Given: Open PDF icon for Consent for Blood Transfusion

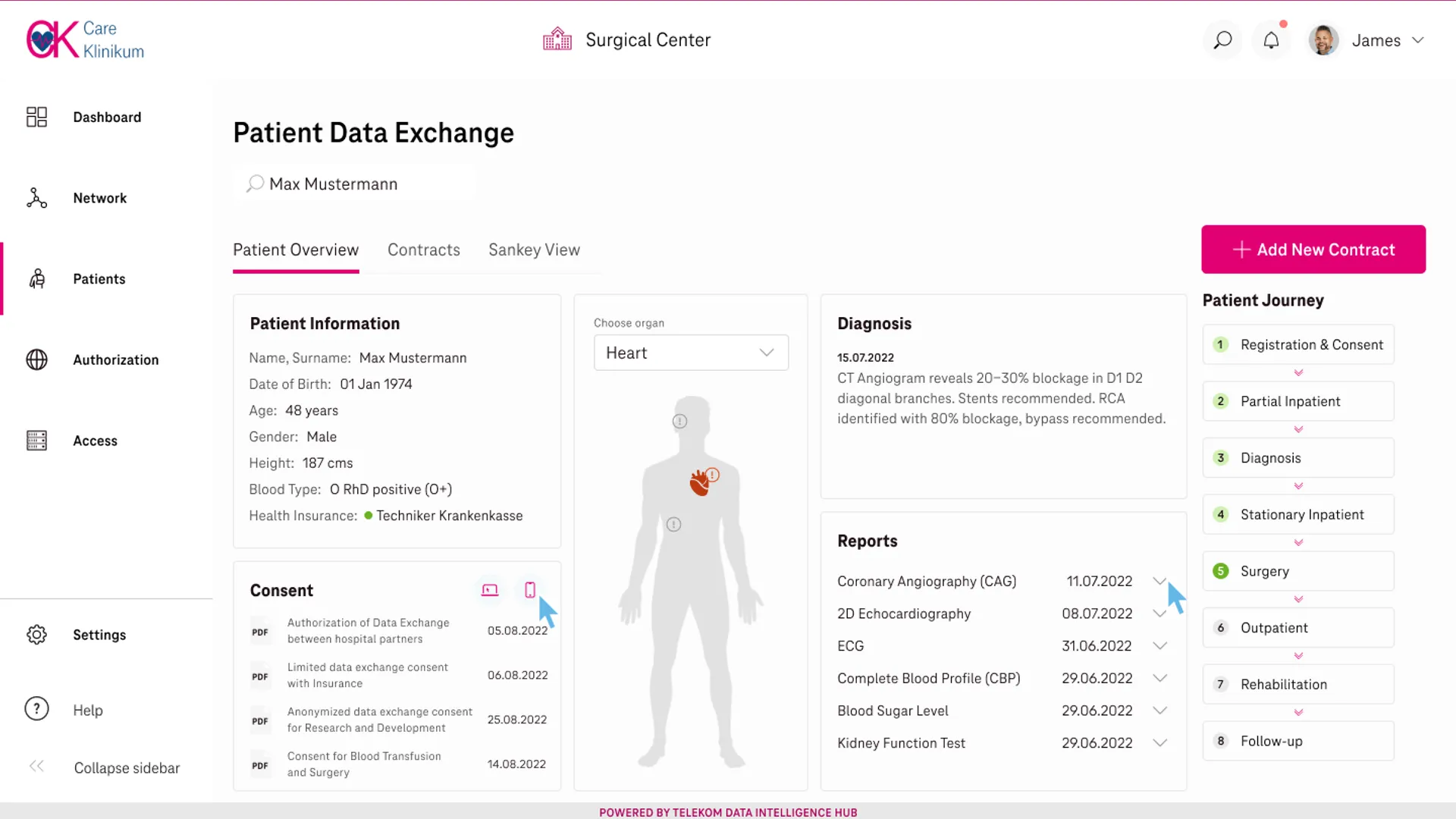Looking at the screenshot, I should (260, 765).
